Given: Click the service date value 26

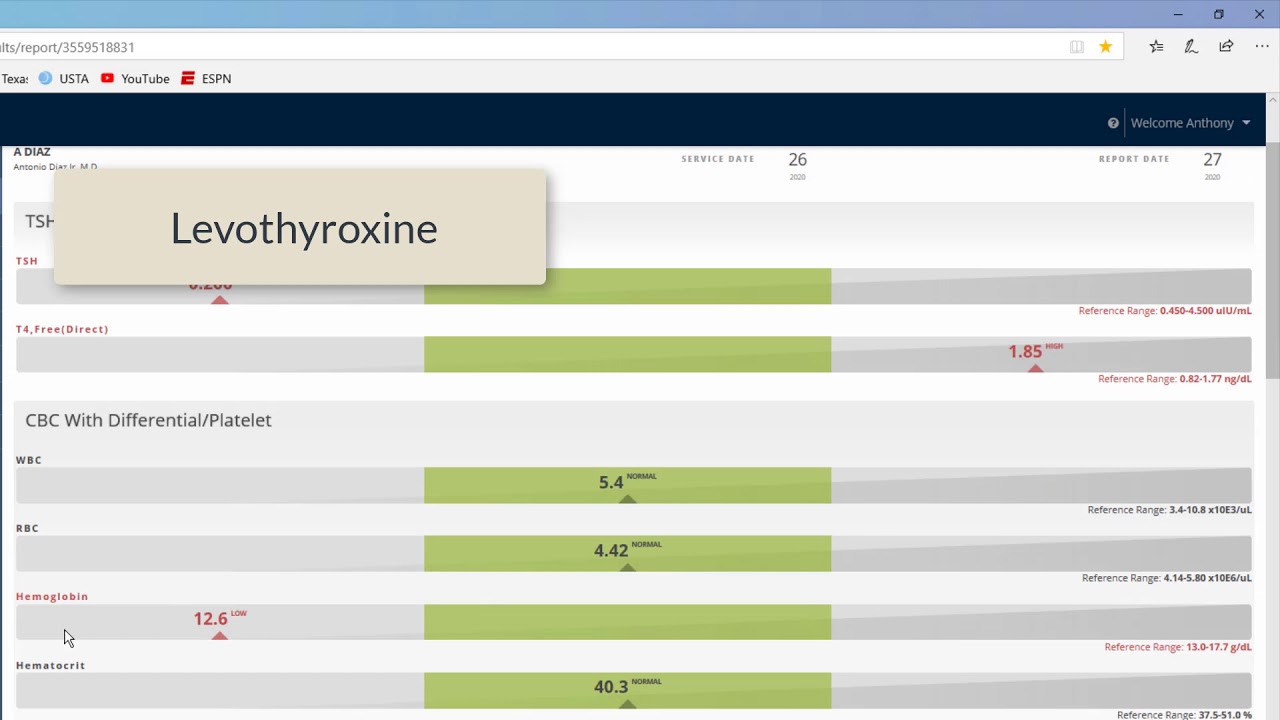Looking at the screenshot, I should pyautogui.click(x=797, y=159).
